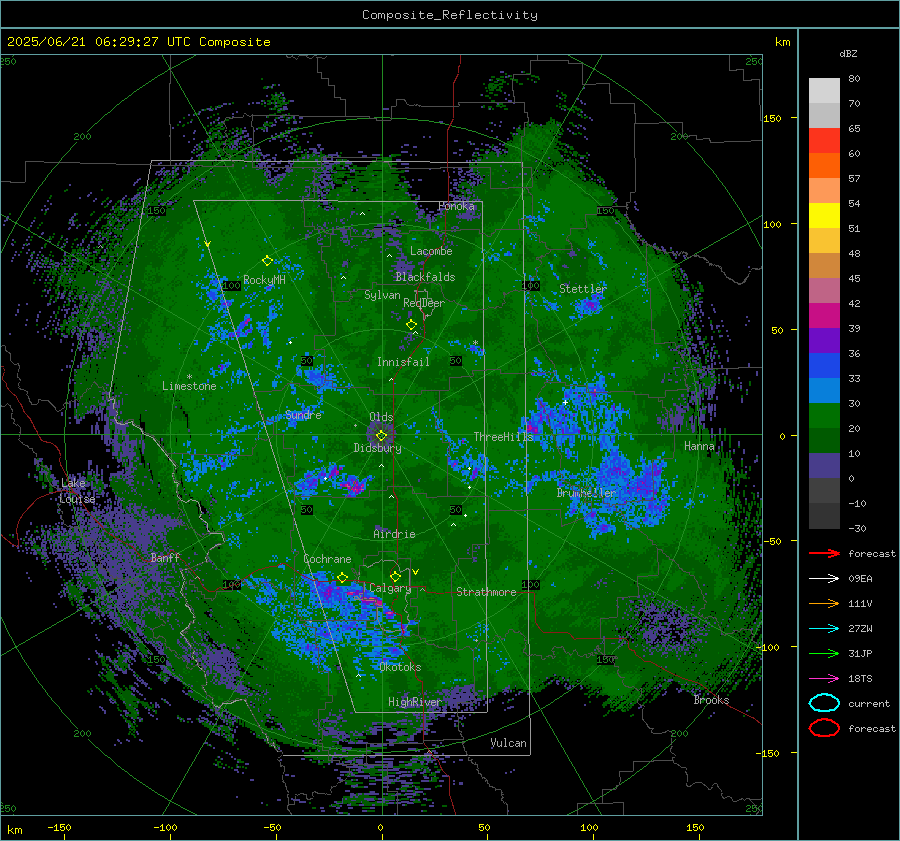Screen dimensions: 900x841
Task: Click the Composite_Reflectivity title text
Action: coord(449,15)
